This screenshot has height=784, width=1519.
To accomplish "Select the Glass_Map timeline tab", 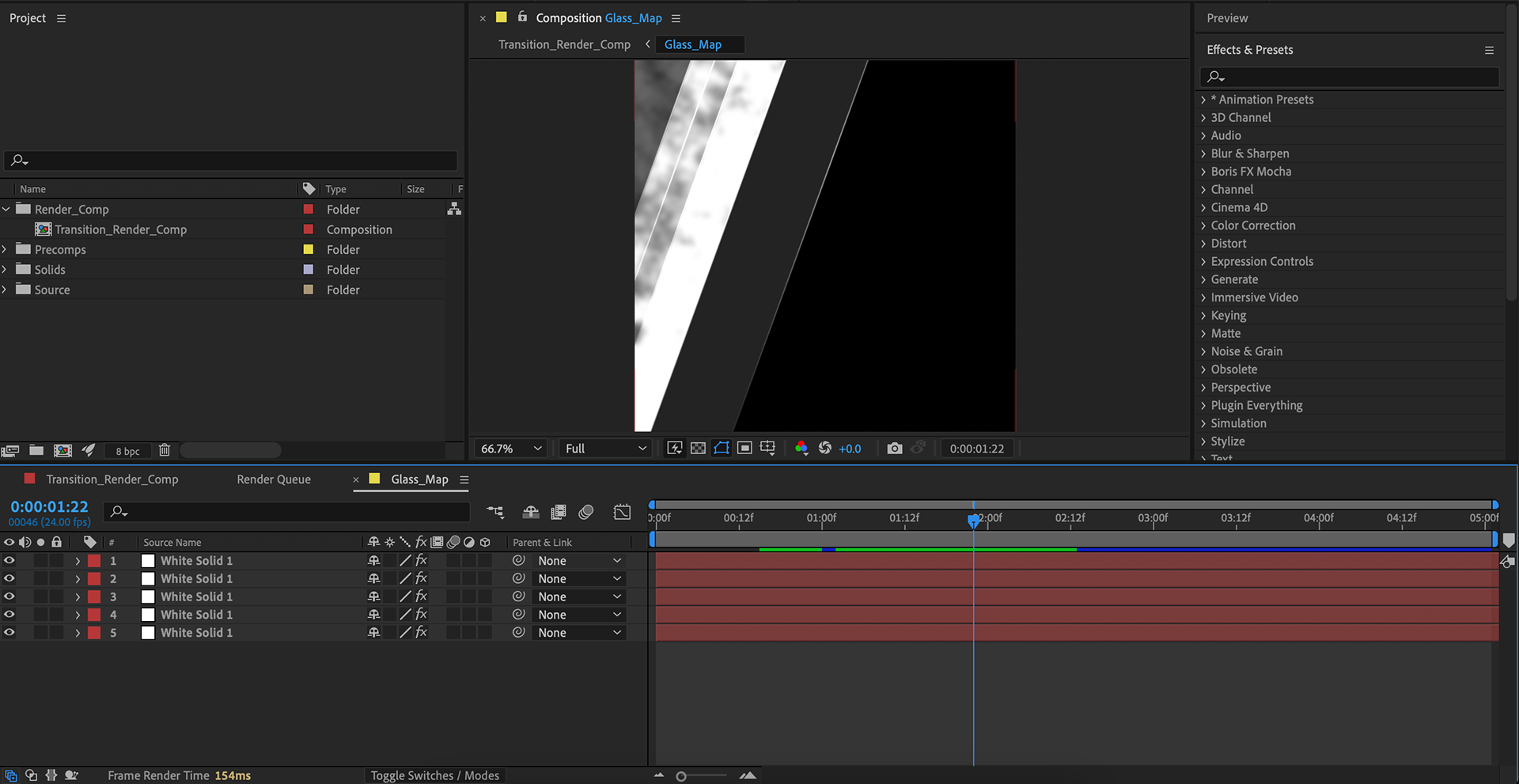I will 419,479.
